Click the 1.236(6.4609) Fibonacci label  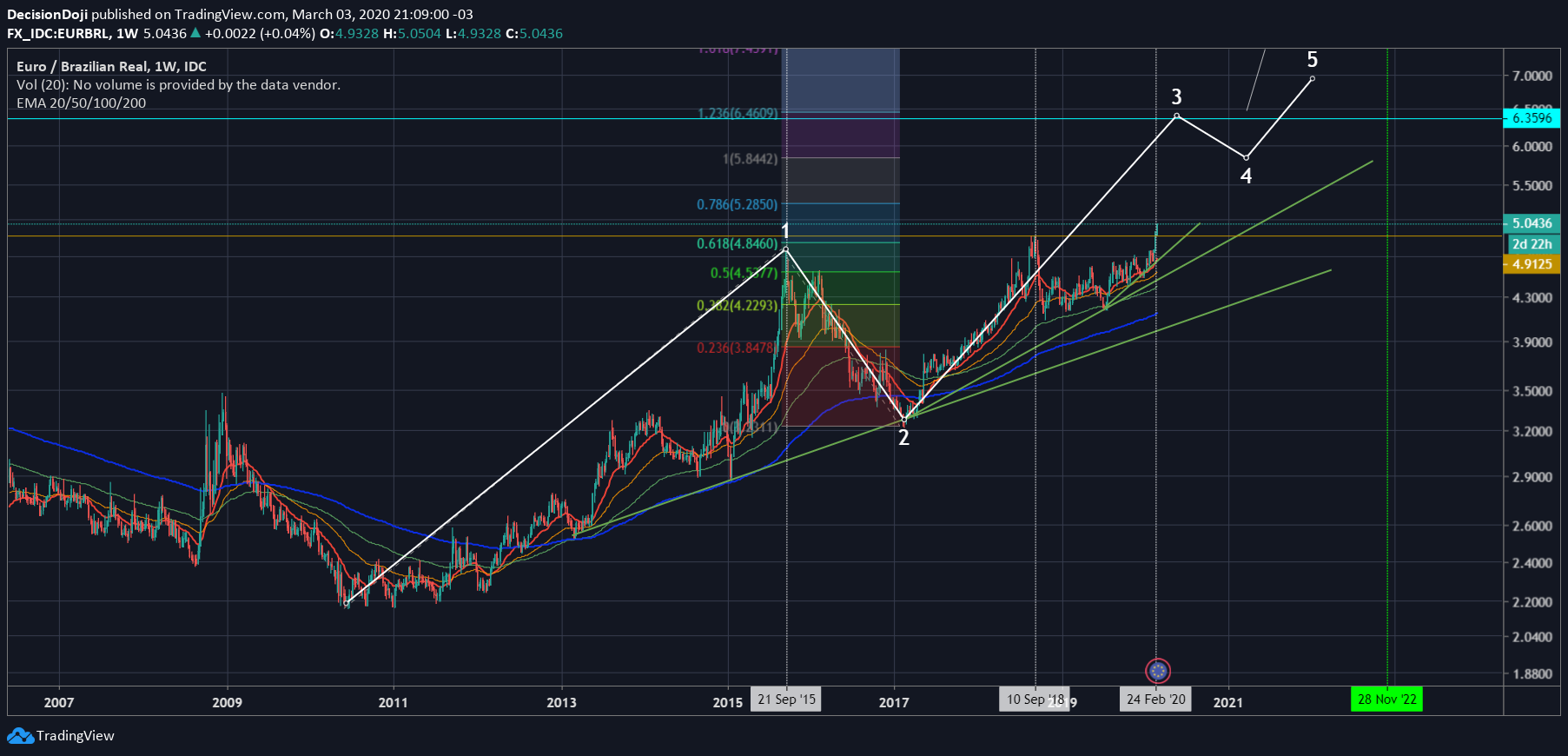coord(738,113)
